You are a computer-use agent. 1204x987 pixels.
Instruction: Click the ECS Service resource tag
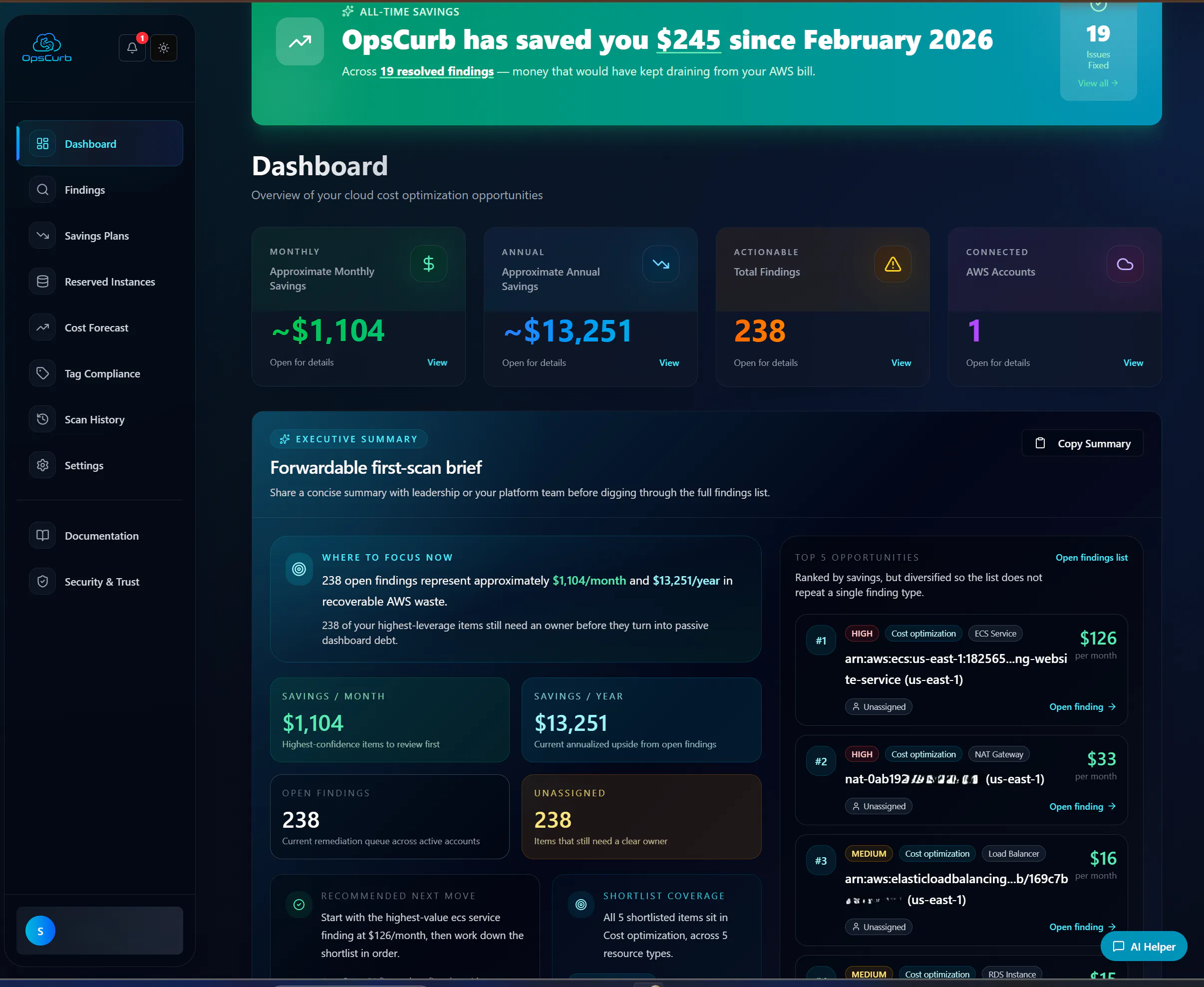coord(995,634)
